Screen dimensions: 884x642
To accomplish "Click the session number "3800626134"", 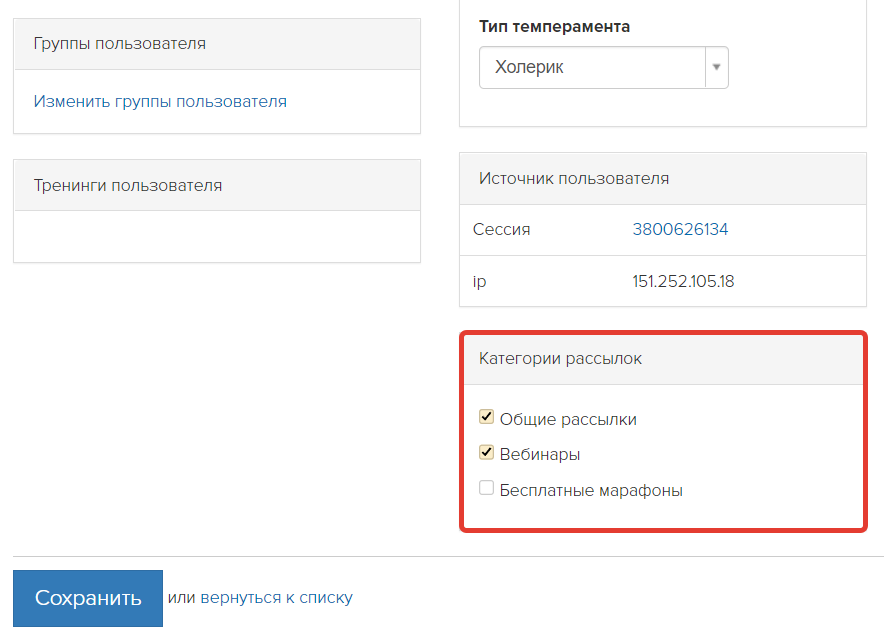I will coord(680,229).
